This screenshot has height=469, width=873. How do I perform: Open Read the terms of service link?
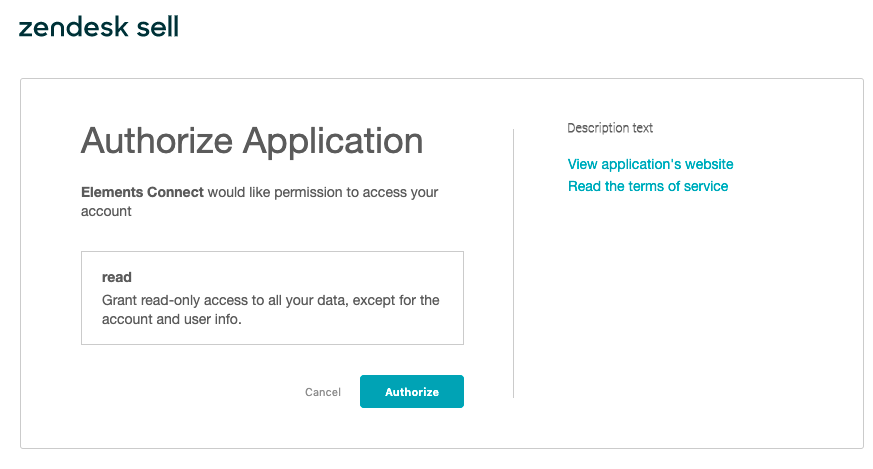click(x=647, y=186)
